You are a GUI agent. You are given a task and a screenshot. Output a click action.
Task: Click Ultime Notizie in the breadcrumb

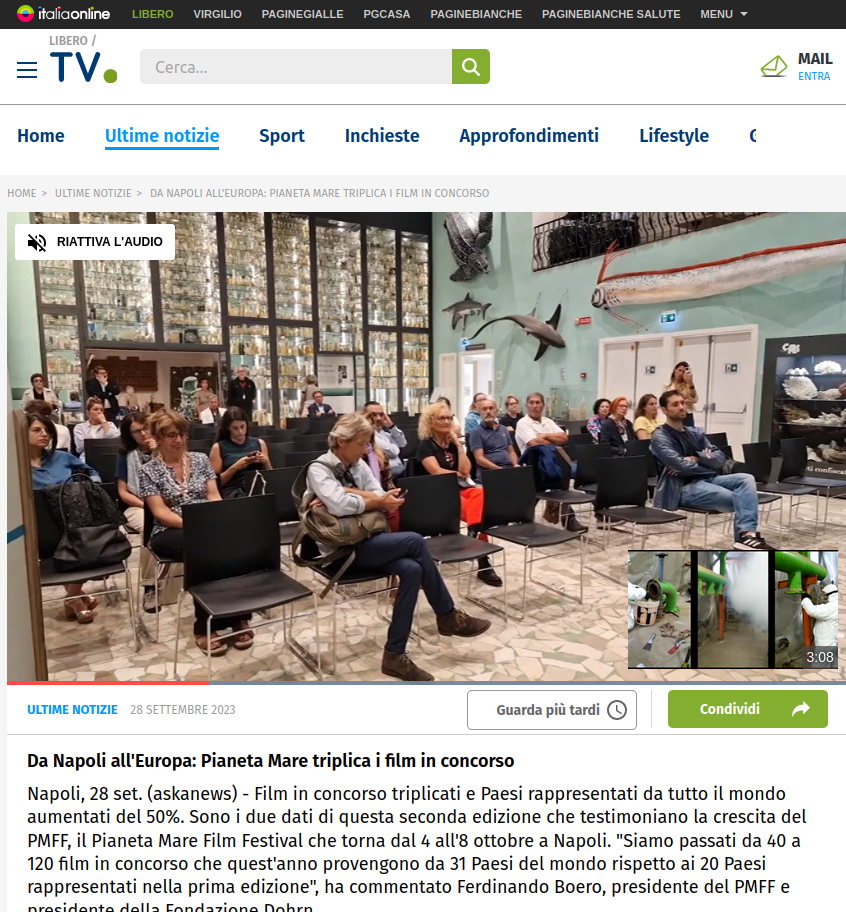[93, 193]
